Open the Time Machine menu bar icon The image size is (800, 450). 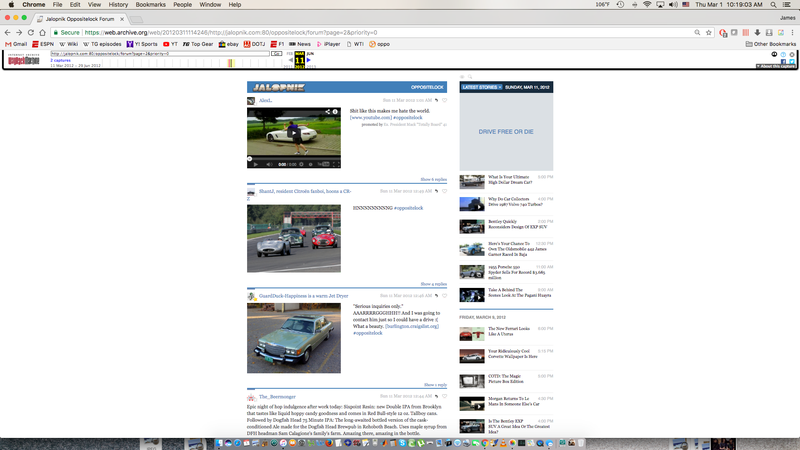click(x=620, y=5)
